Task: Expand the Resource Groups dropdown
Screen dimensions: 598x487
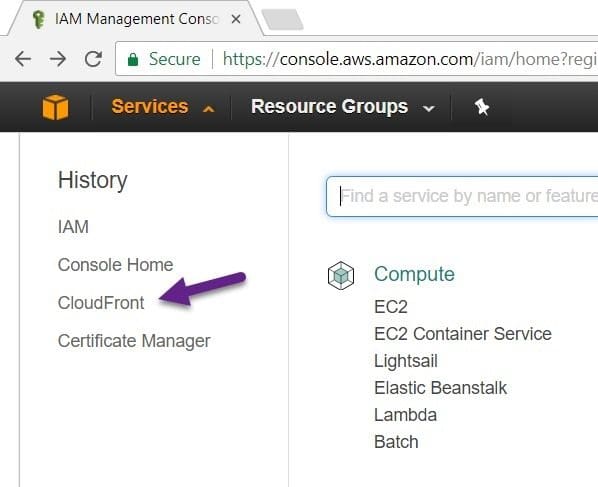Action: coord(342,107)
